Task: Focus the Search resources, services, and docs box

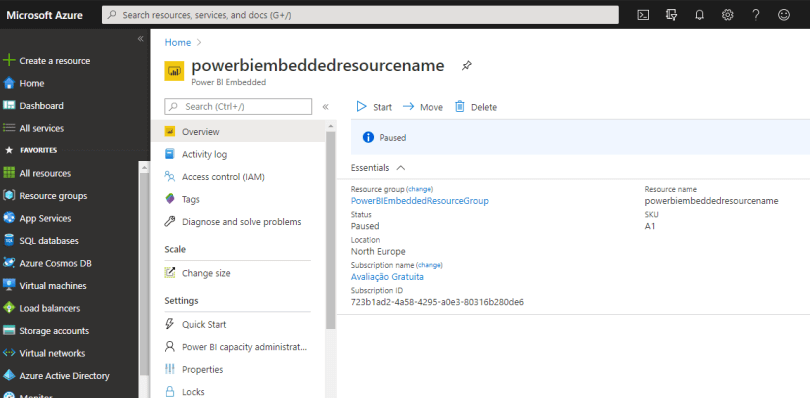Action: click(x=360, y=15)
